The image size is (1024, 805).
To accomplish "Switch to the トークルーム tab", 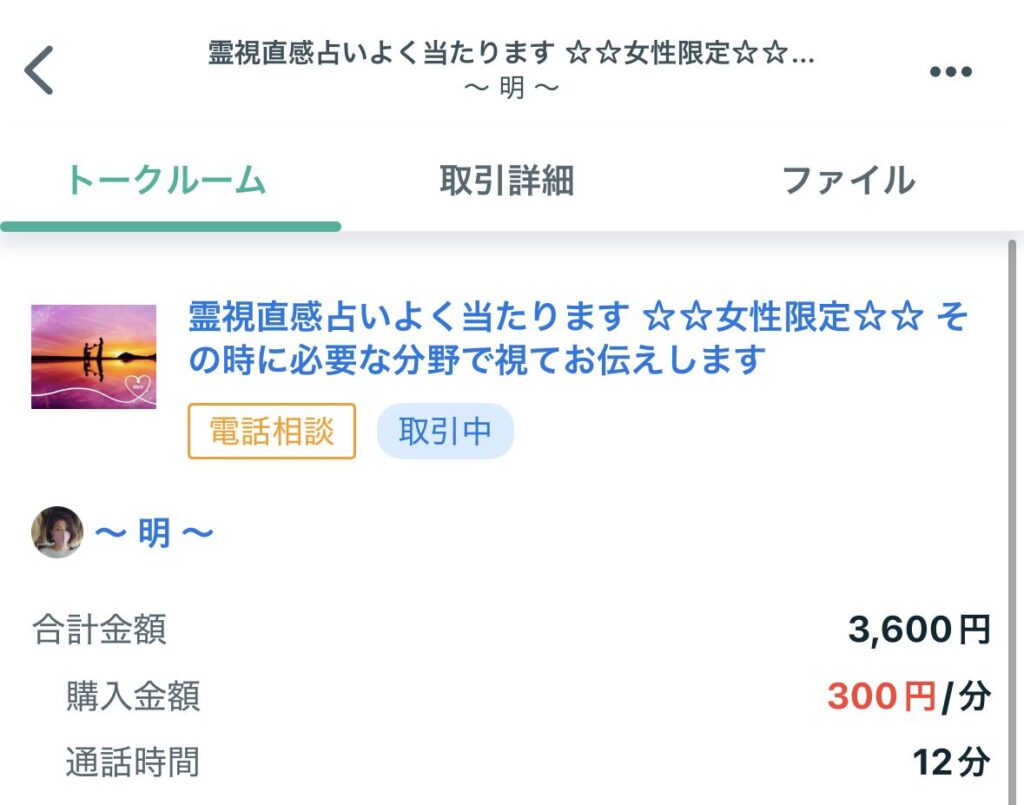I will click(166, 181).
